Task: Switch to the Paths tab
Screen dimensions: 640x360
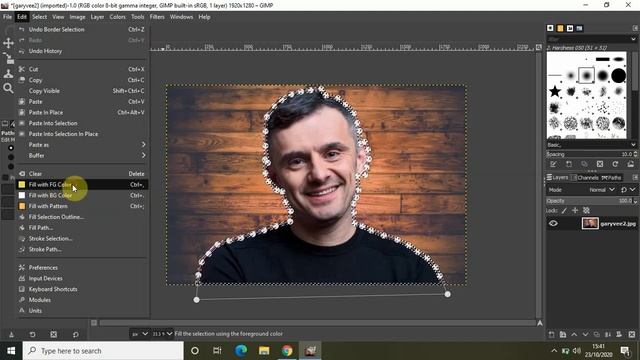Action: coord(611,178)
